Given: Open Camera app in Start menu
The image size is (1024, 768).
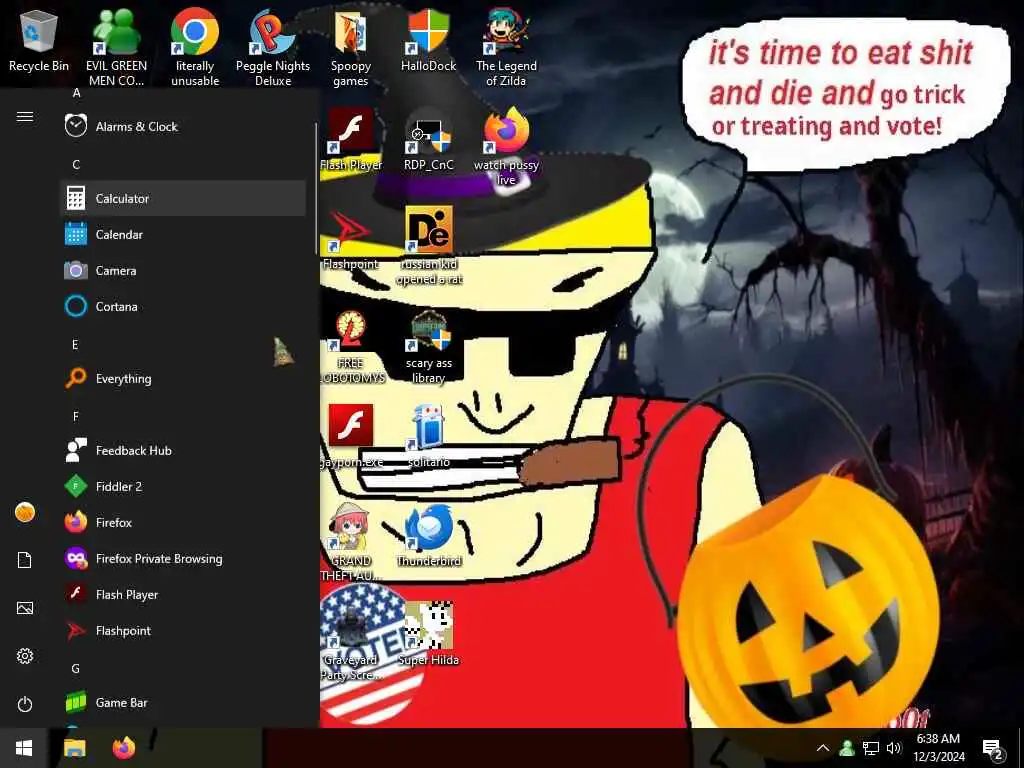Looking at the screenshot, I should coord(183,270).
